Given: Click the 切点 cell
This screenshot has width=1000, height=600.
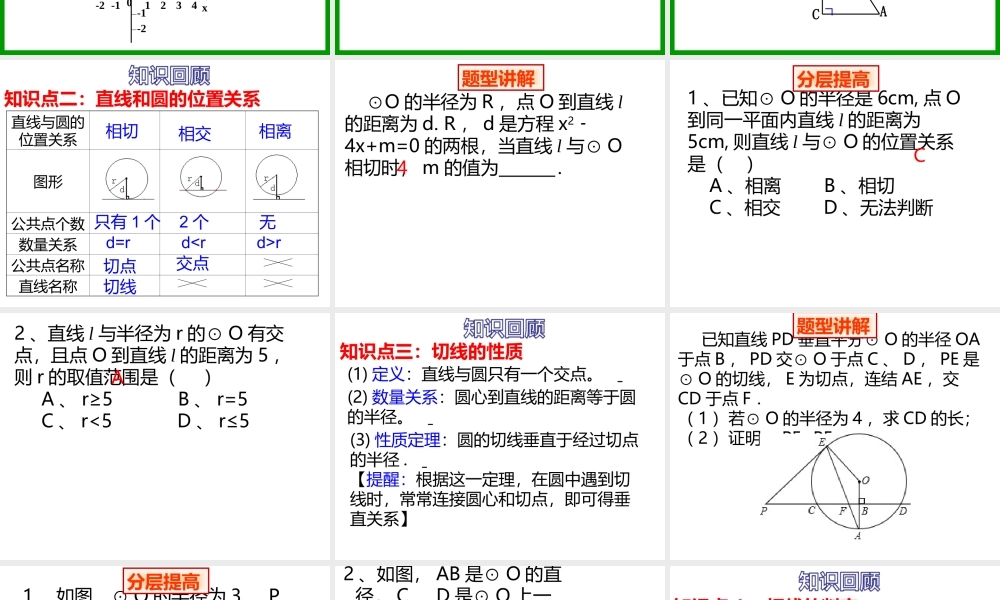Looking at the screenshot, I should (120, 265).
